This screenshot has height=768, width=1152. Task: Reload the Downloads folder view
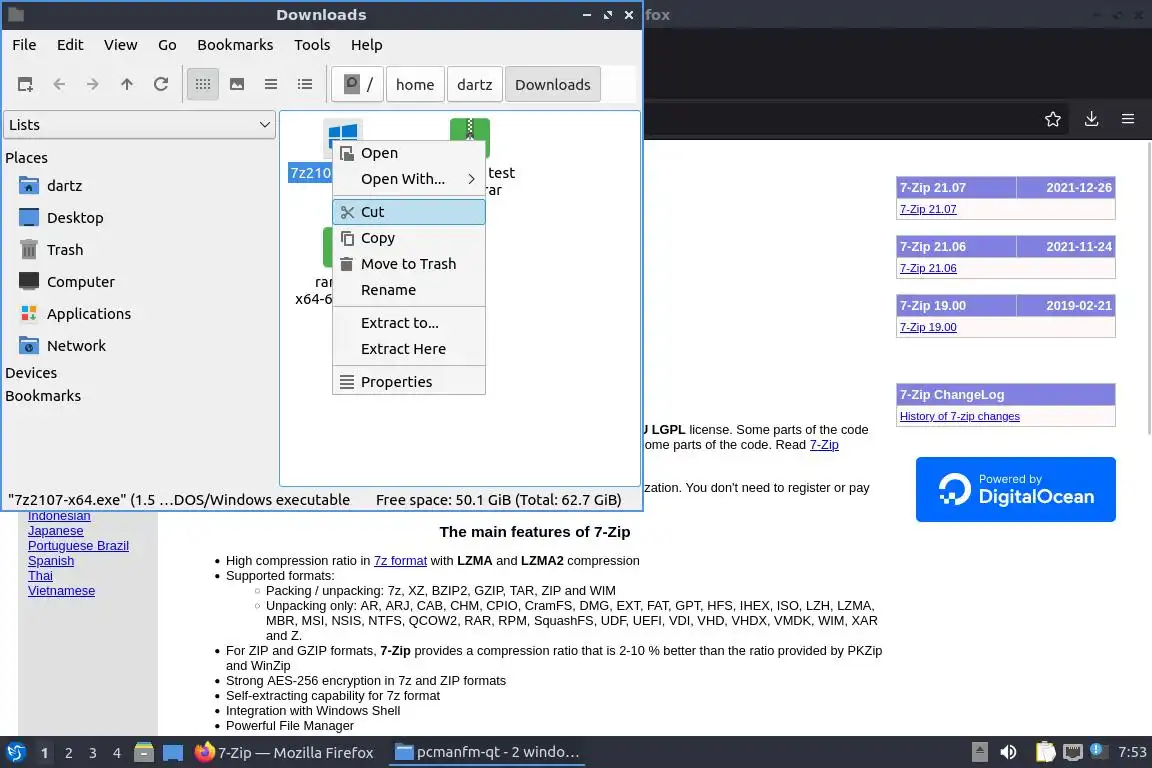tap(161, 85)
